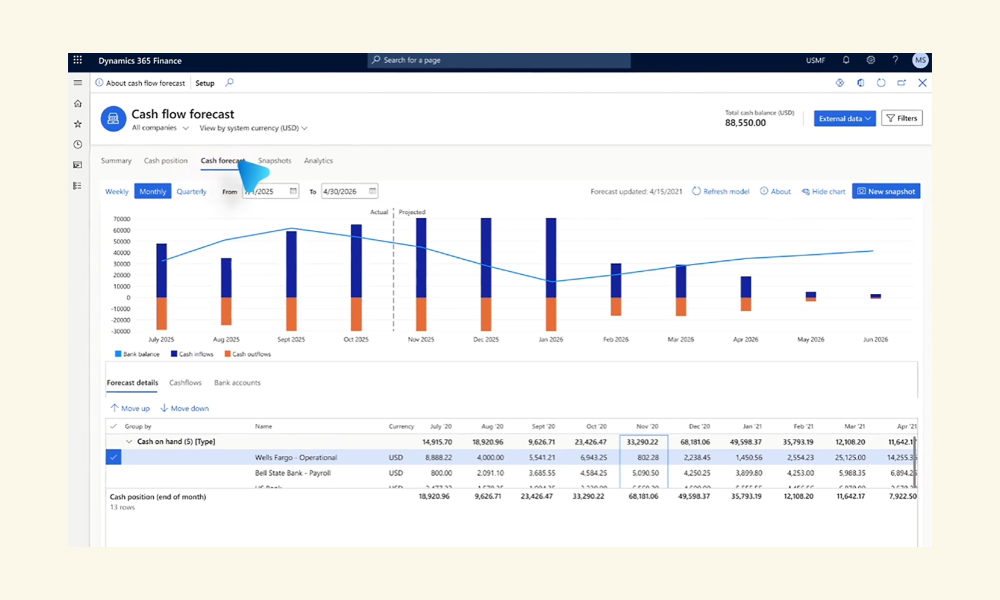Refresh the page via circular arrow
The image size is (1000, 600).
(x=881, y=83)
